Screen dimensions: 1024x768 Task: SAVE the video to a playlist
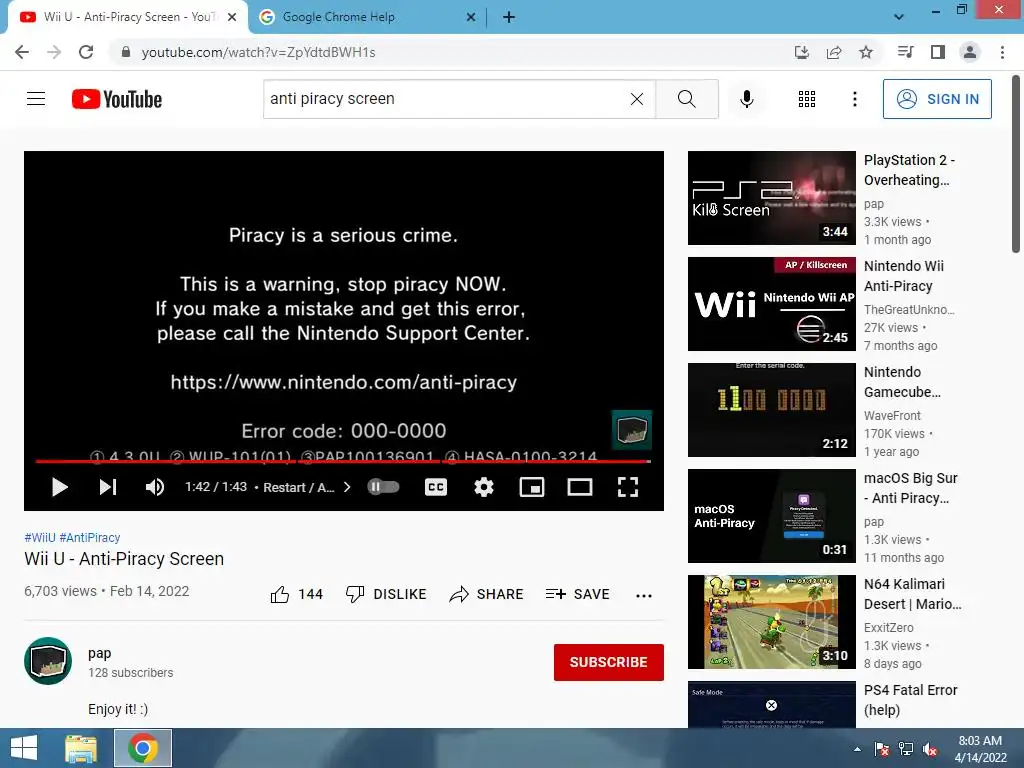(577, 594)
